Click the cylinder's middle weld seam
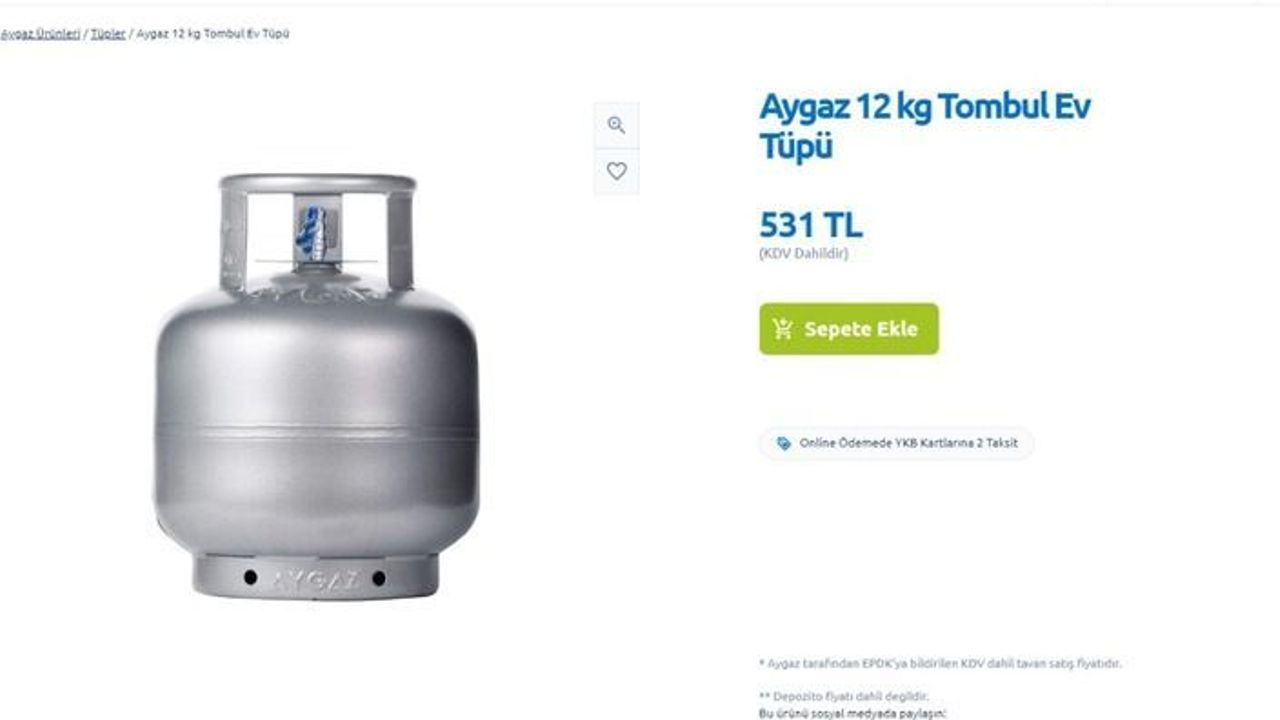1280x720 pixels. (x=316, y=430)
